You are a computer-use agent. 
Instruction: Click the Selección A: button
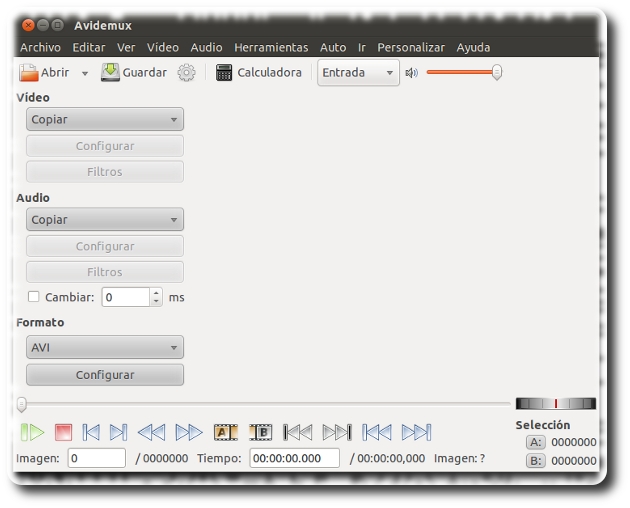coord(536,442)
